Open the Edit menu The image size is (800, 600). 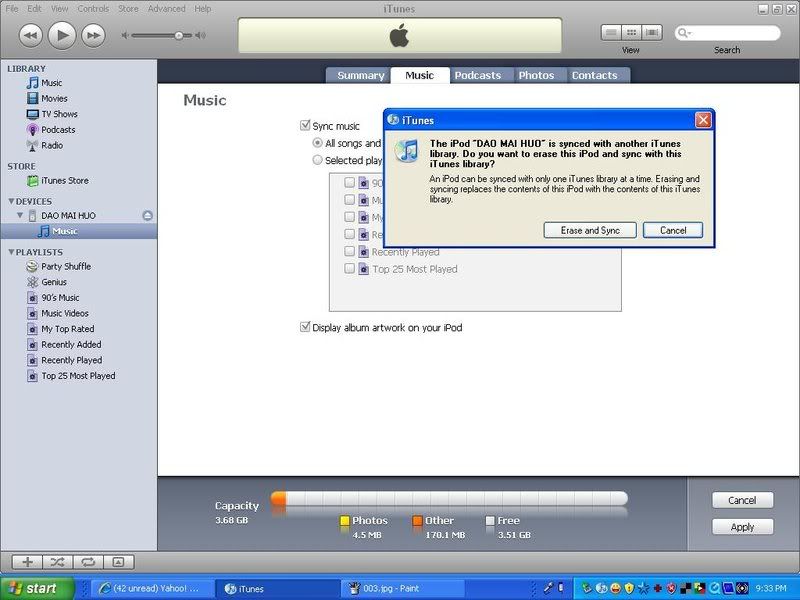click(x=34, y=9)
